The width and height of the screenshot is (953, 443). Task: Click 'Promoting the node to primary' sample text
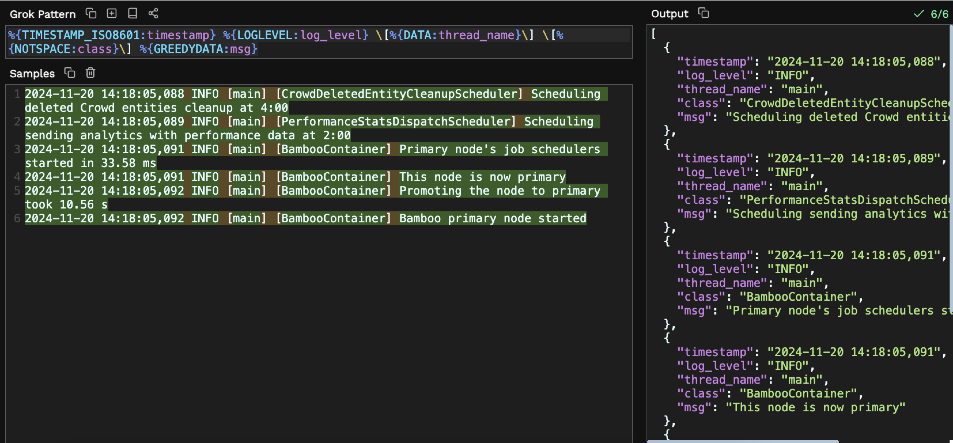coord(500,191)
